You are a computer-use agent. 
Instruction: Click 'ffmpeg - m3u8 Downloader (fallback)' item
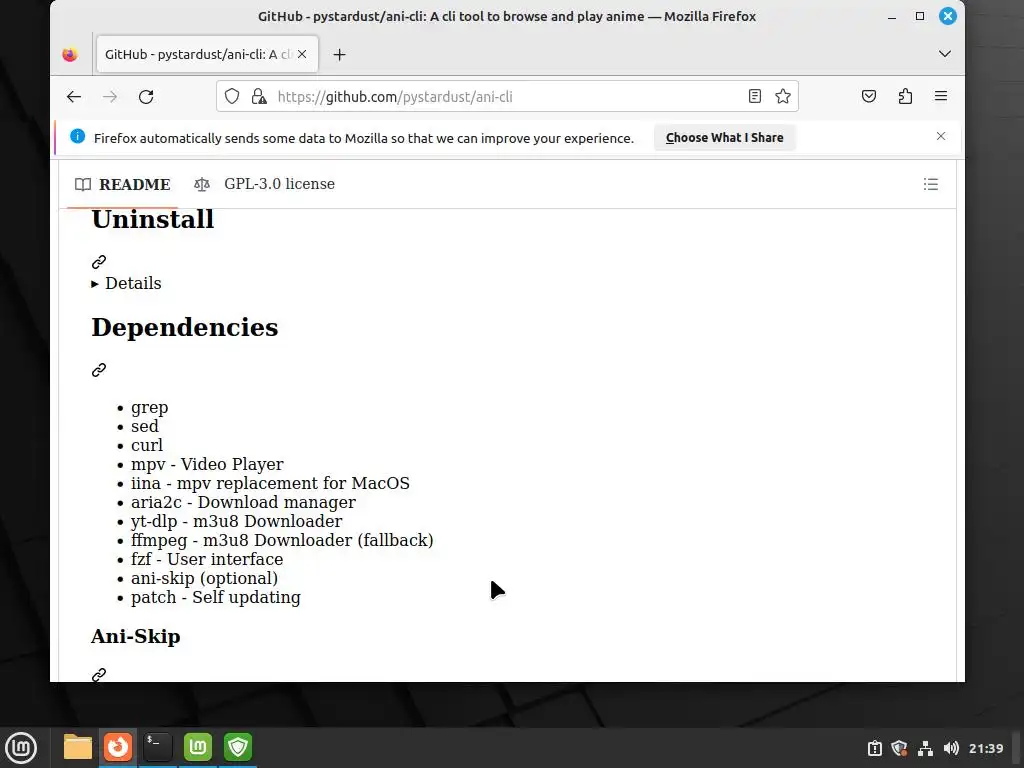pos(282,540)
